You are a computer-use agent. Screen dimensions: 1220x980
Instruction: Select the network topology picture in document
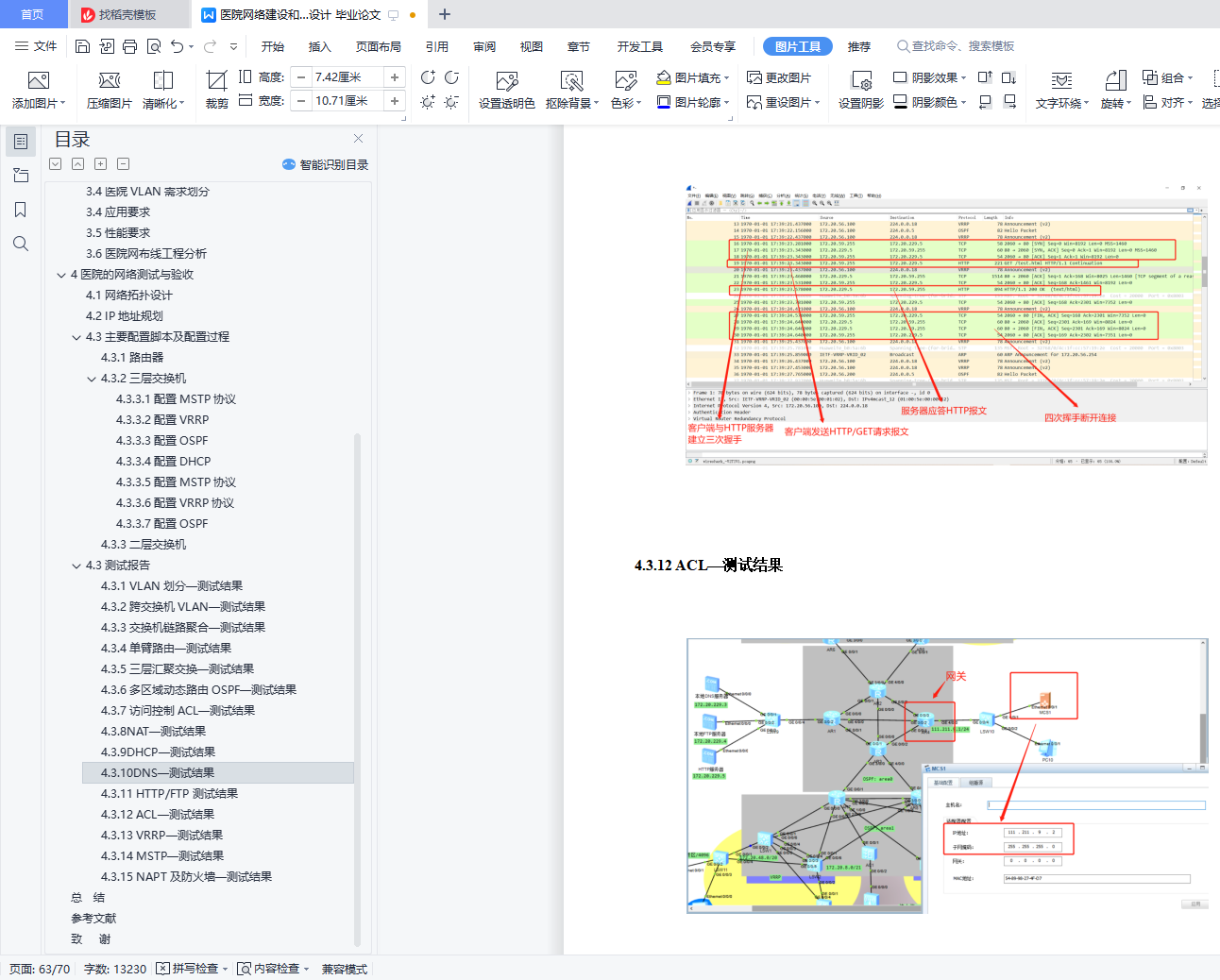click(x=947, y=776)
